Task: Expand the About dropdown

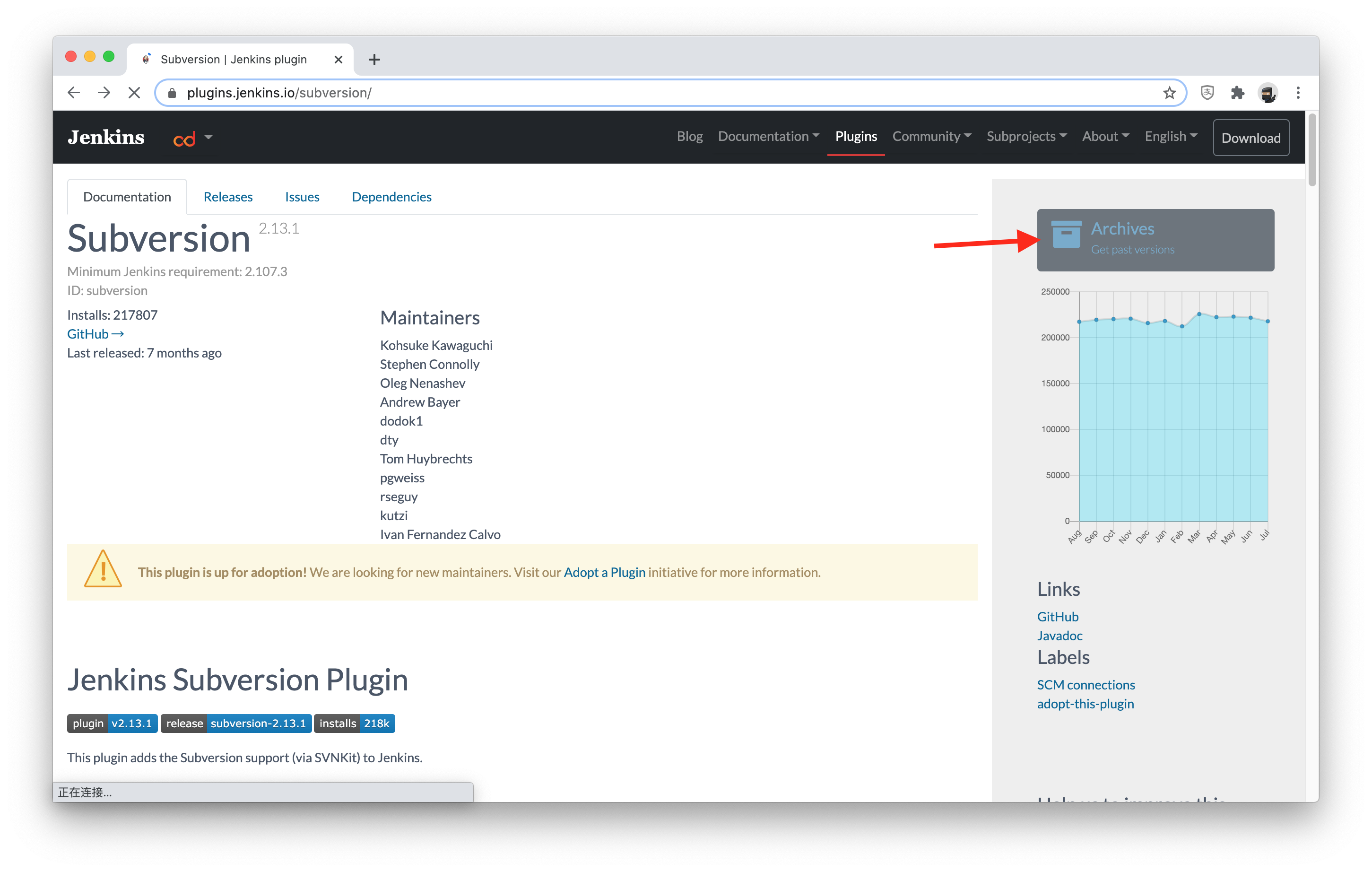Action: tap(1105, 137)
